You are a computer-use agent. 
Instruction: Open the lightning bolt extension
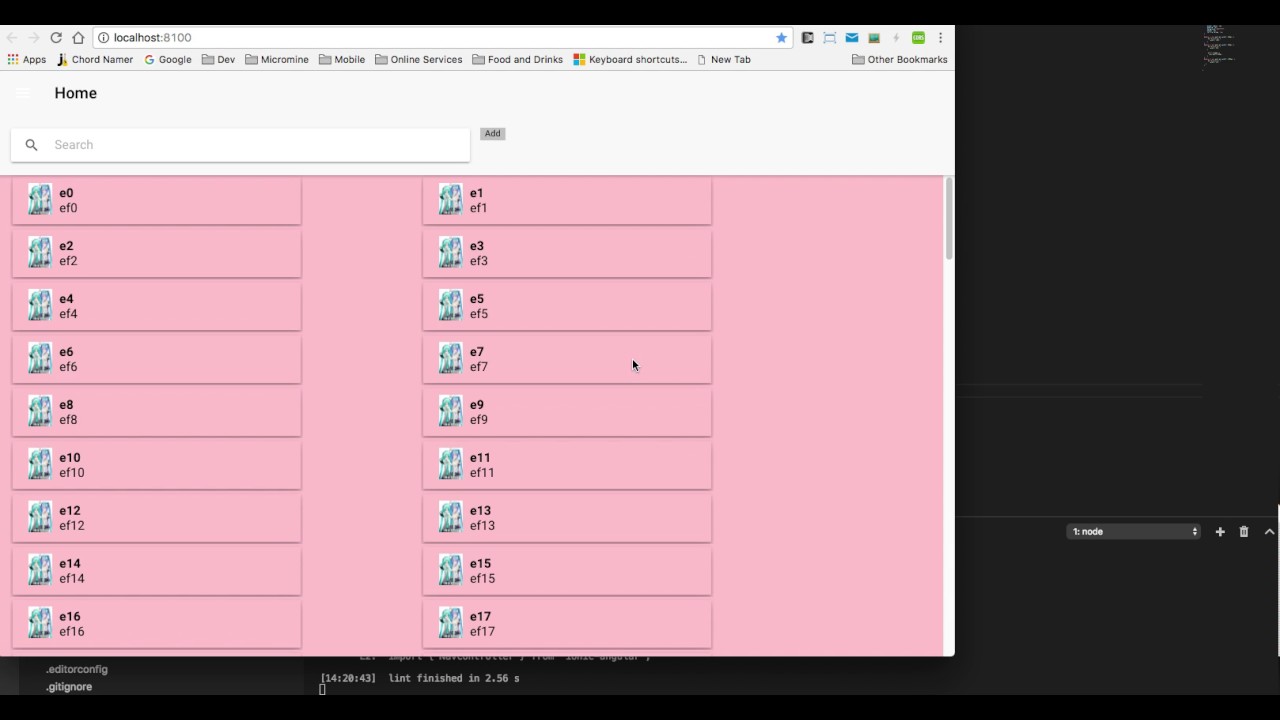[896, 38]
